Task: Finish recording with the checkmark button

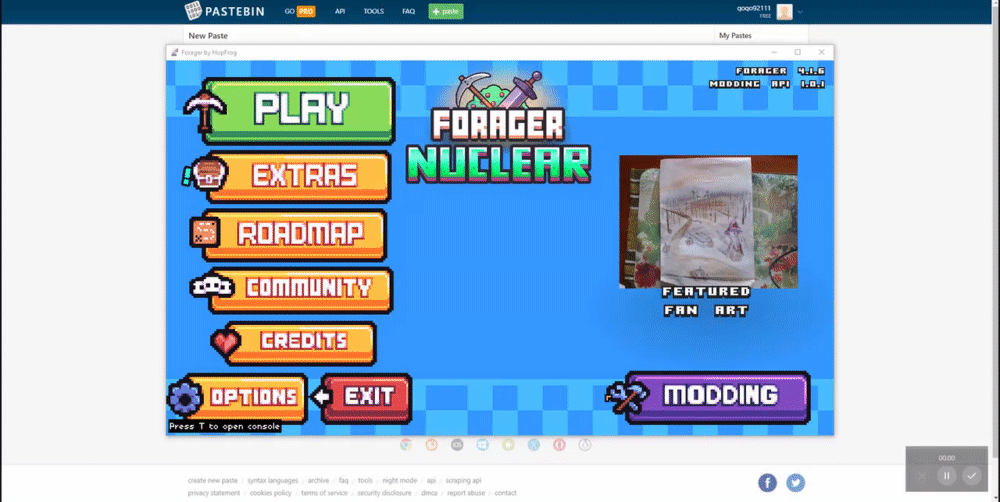Action: click(971, 476)
